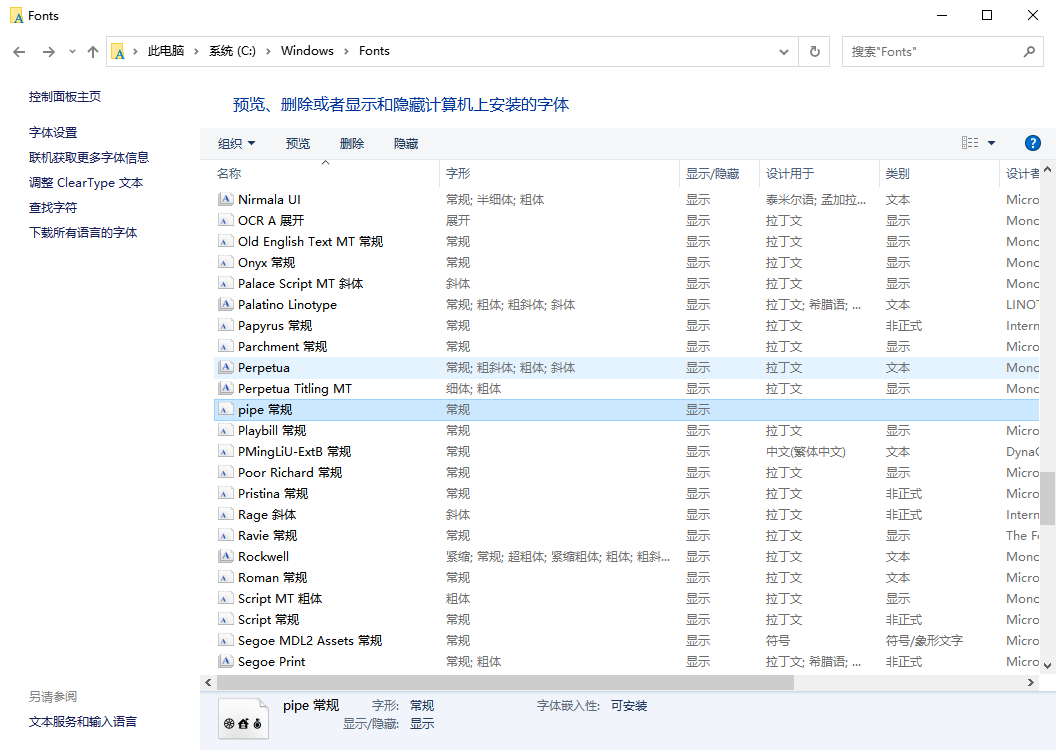The width and height of the screenshot is (1056, 750).
Task: Select the PMingLiU-ExtB font icon
Action: [226, 451]
